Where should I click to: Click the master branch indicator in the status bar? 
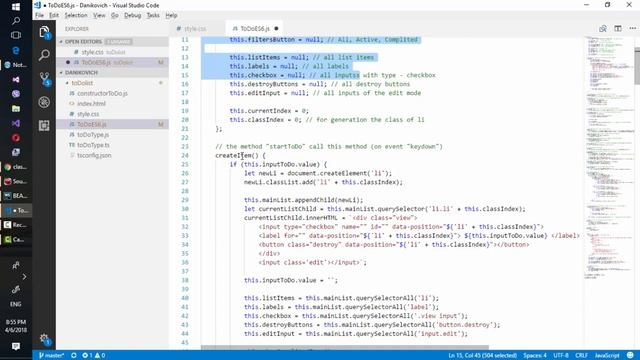coord(51,356)
